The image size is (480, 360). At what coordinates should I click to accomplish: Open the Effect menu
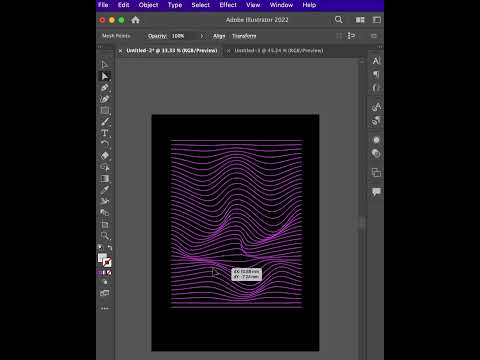[x=228, y=5]
